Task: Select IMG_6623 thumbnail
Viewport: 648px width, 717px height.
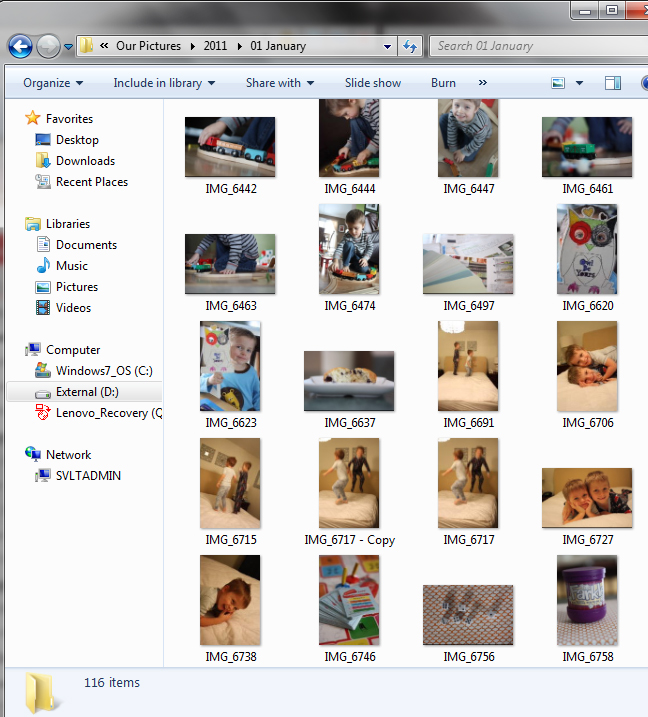Action: click(230, 366)
